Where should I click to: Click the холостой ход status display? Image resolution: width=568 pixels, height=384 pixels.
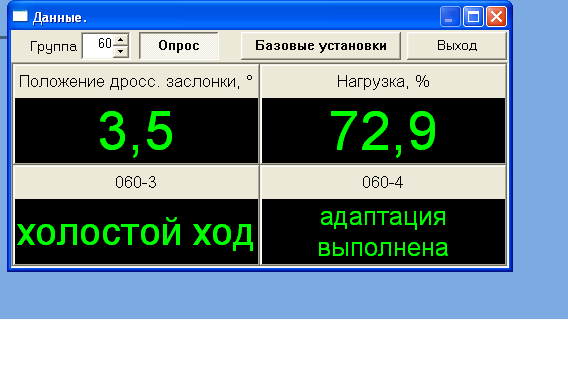136,231
